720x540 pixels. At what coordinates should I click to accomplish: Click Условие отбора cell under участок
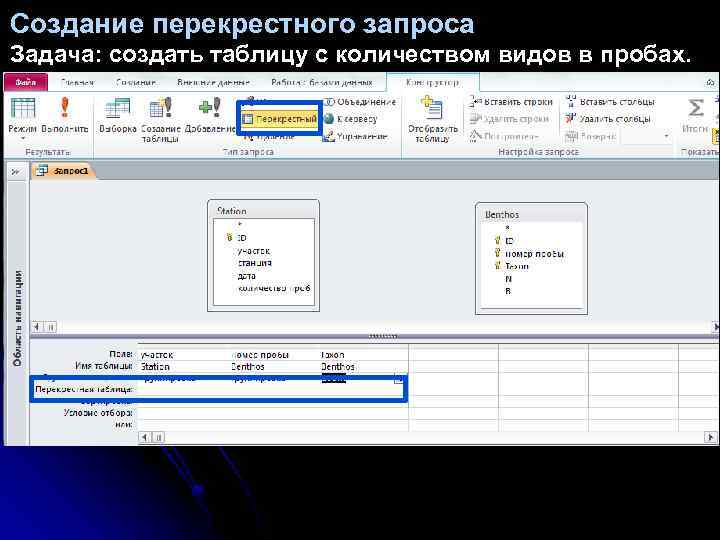click(183, 413)
